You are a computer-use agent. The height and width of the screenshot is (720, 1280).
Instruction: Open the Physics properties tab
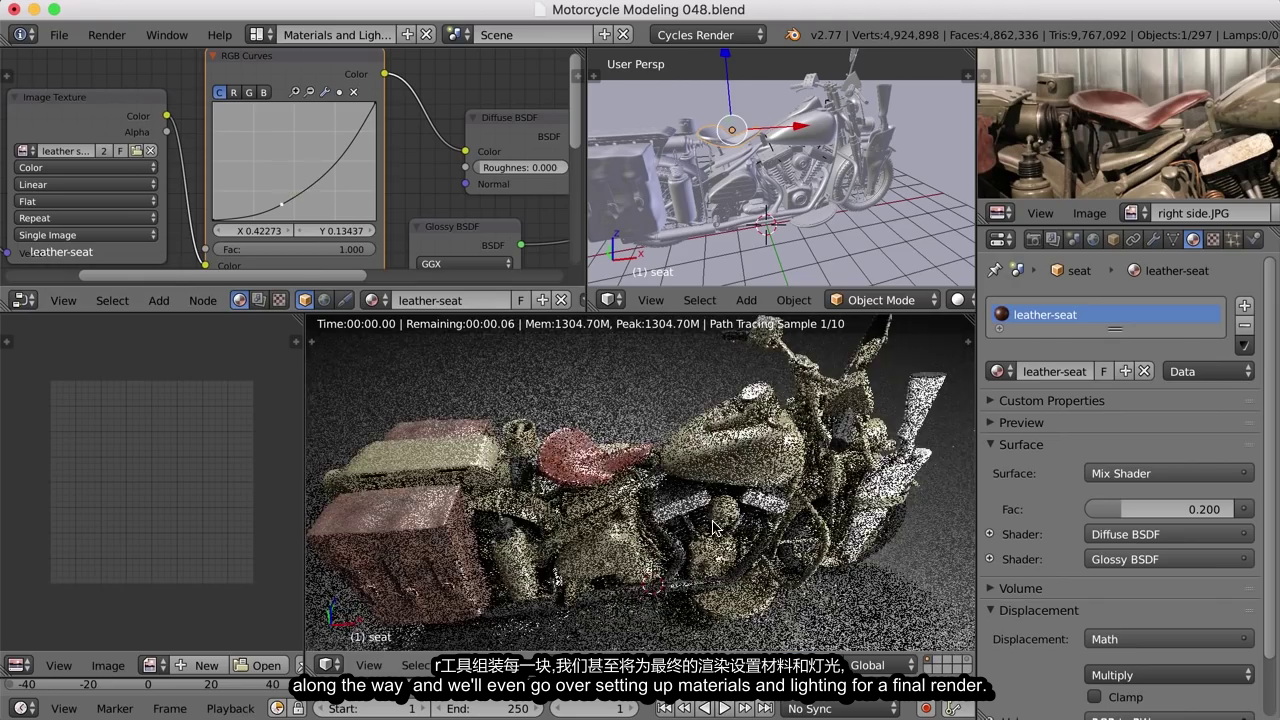(1253, 240)
